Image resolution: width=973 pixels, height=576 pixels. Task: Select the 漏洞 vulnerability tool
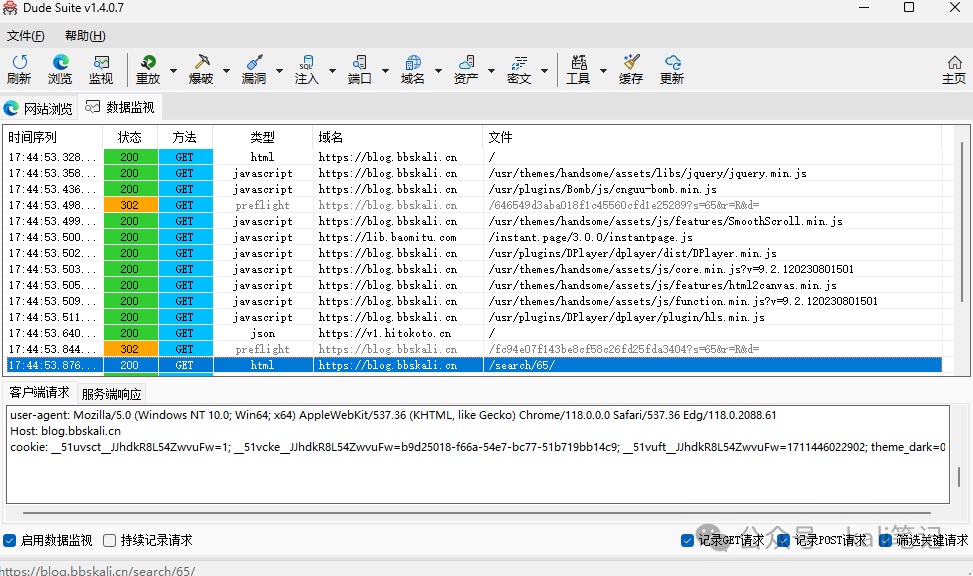pos(254,69)
